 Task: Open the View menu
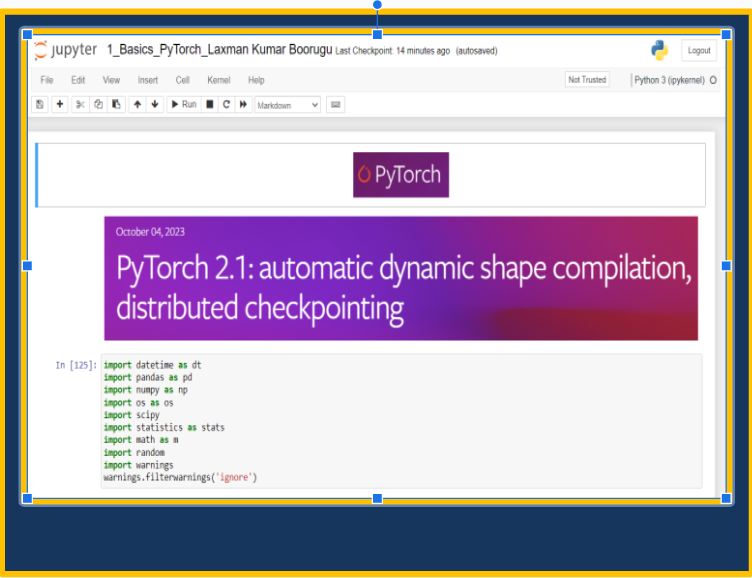click(111, 80)
